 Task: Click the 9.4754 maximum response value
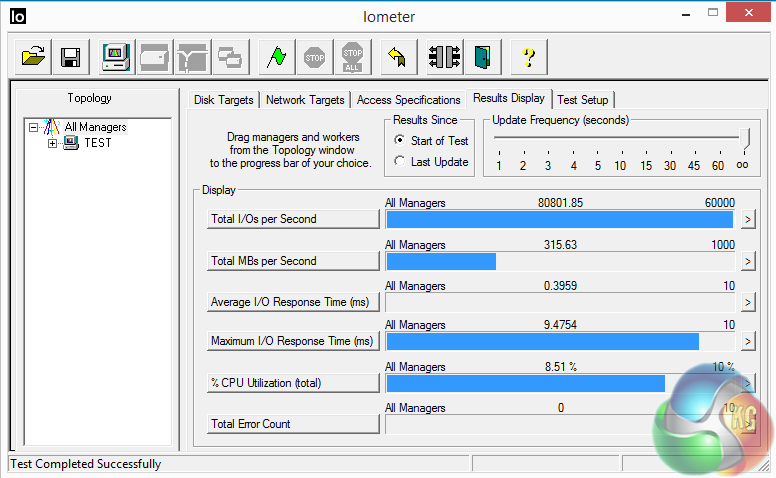(560, 325)
